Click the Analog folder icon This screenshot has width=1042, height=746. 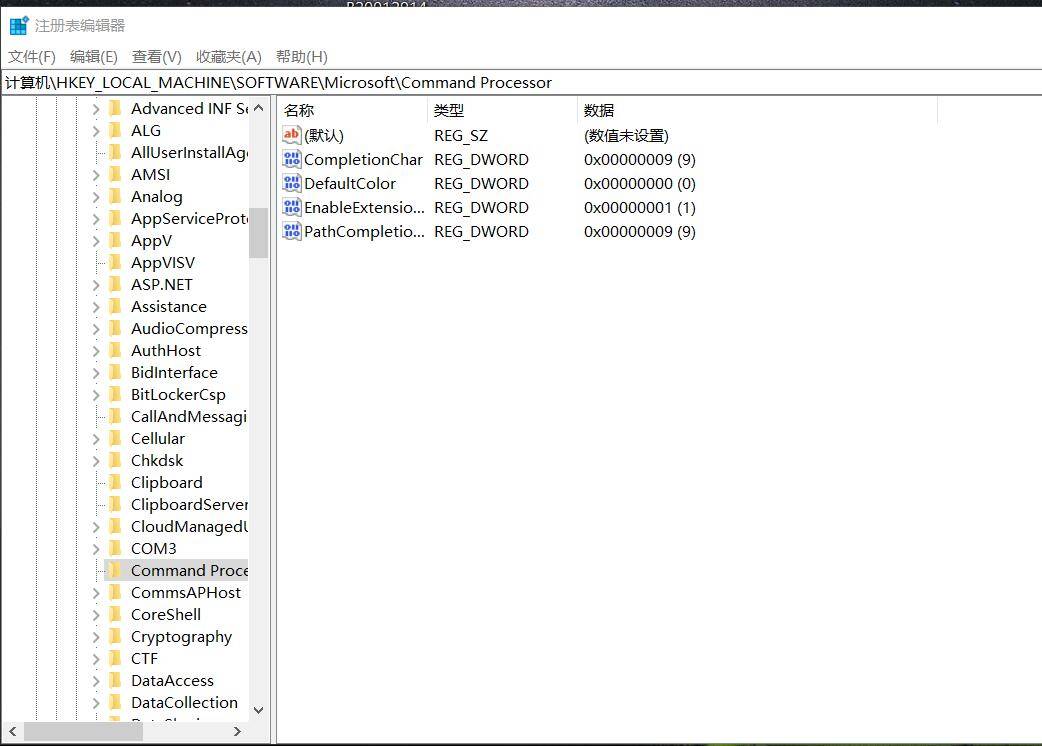click(115, 196)
